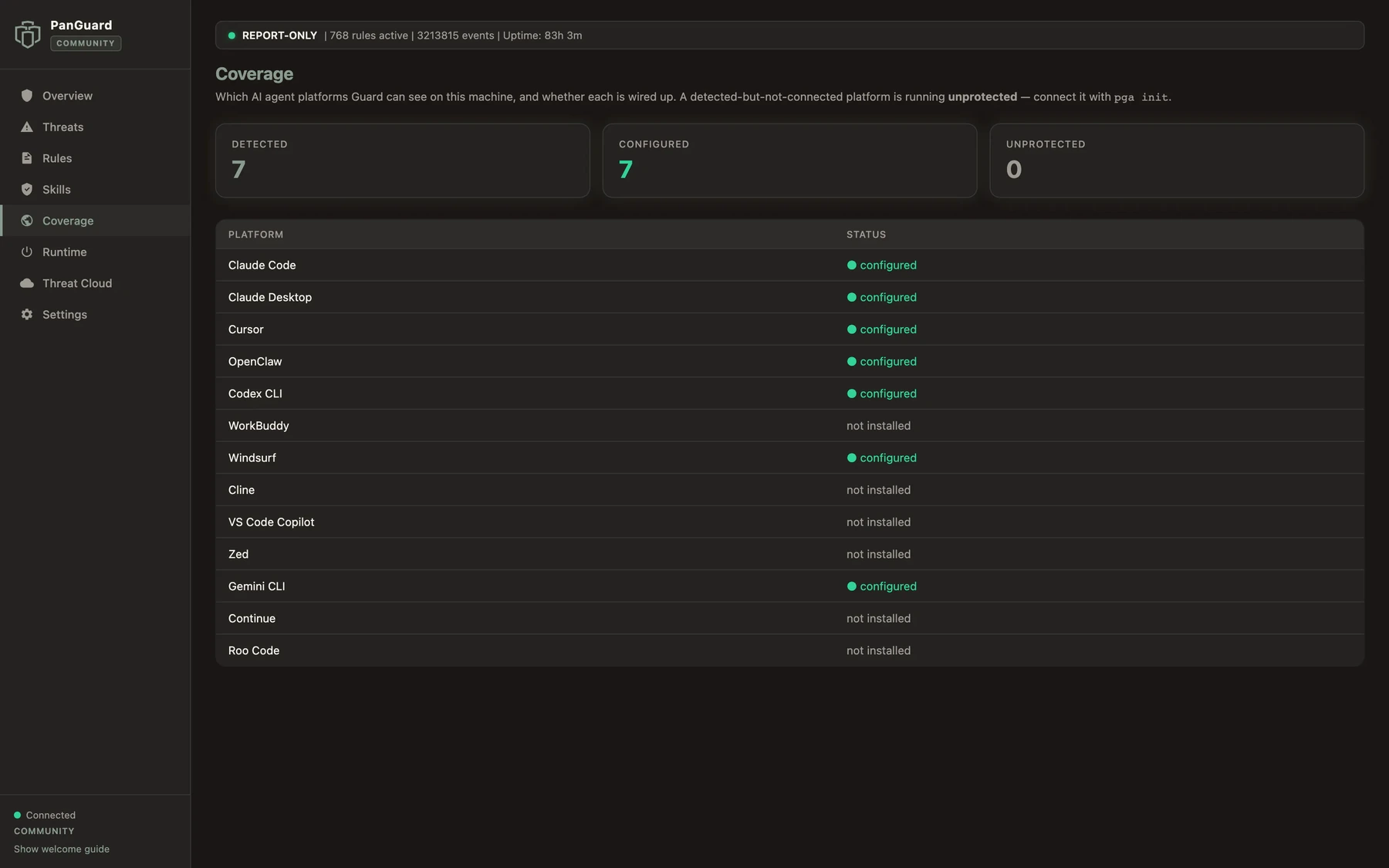Click the green dot beside Gemini CLI status
This screenshot has width=1389, height=868.
click(852, 586)
